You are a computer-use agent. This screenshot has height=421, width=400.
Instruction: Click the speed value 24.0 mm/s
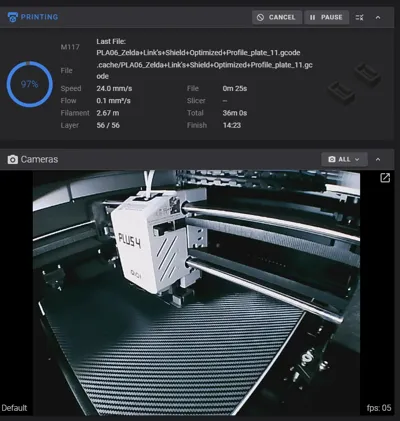point(114,88)
